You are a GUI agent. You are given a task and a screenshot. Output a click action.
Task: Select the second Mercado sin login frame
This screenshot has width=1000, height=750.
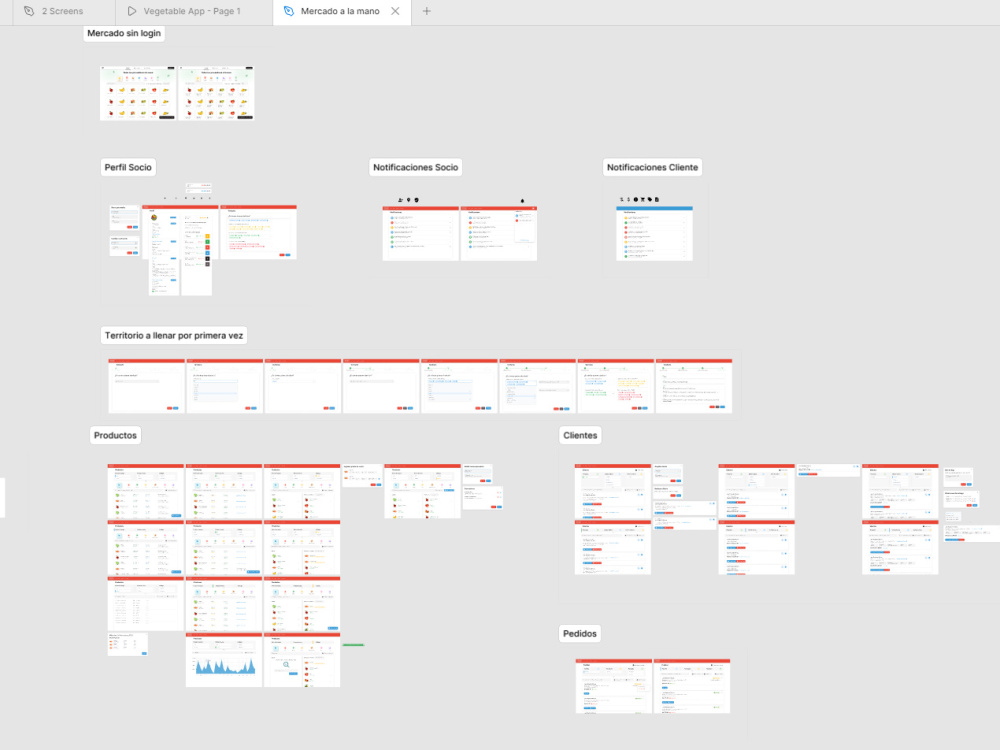tap(216, 93)
